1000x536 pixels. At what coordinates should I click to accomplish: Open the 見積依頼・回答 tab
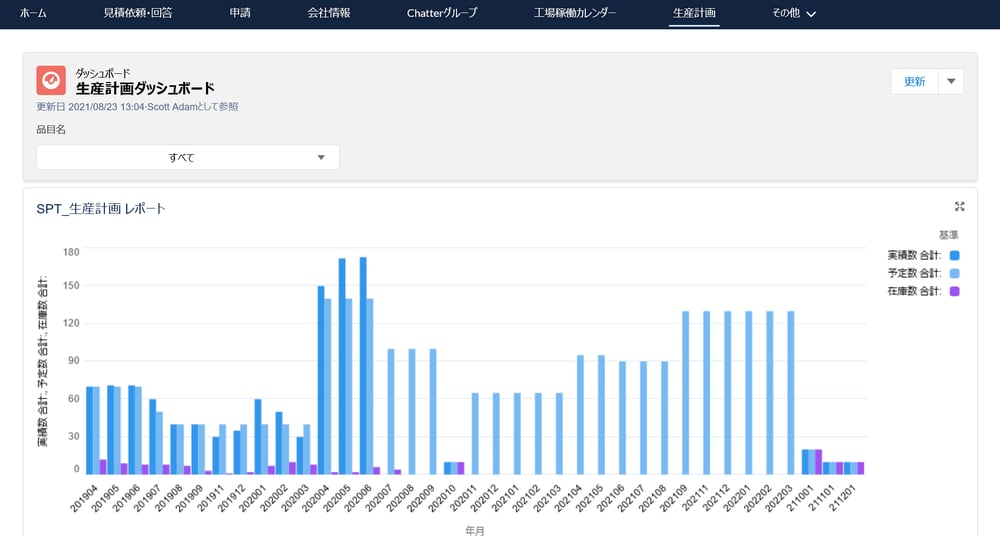tap(138, 14)
